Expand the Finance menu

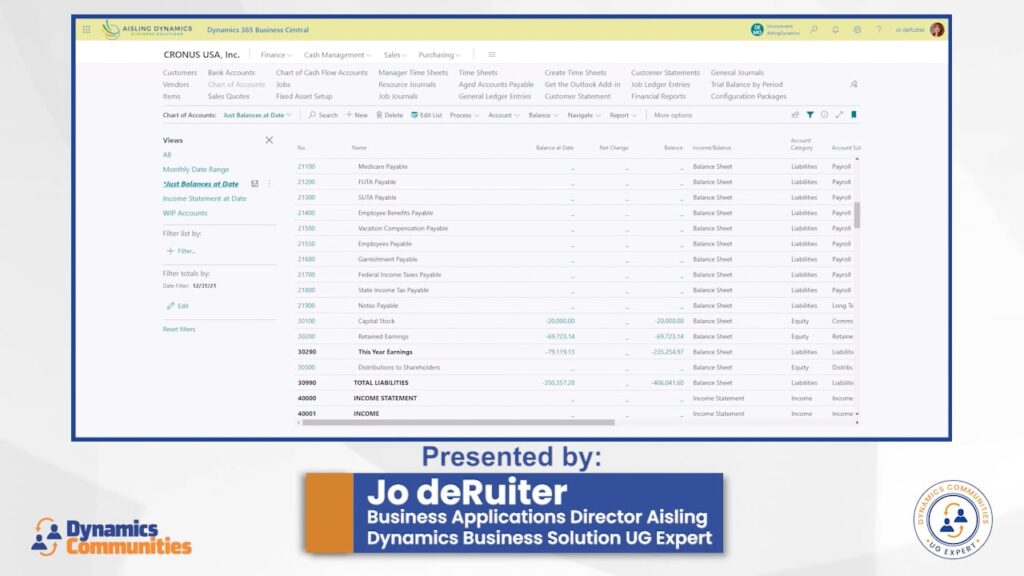click(276, 55)
